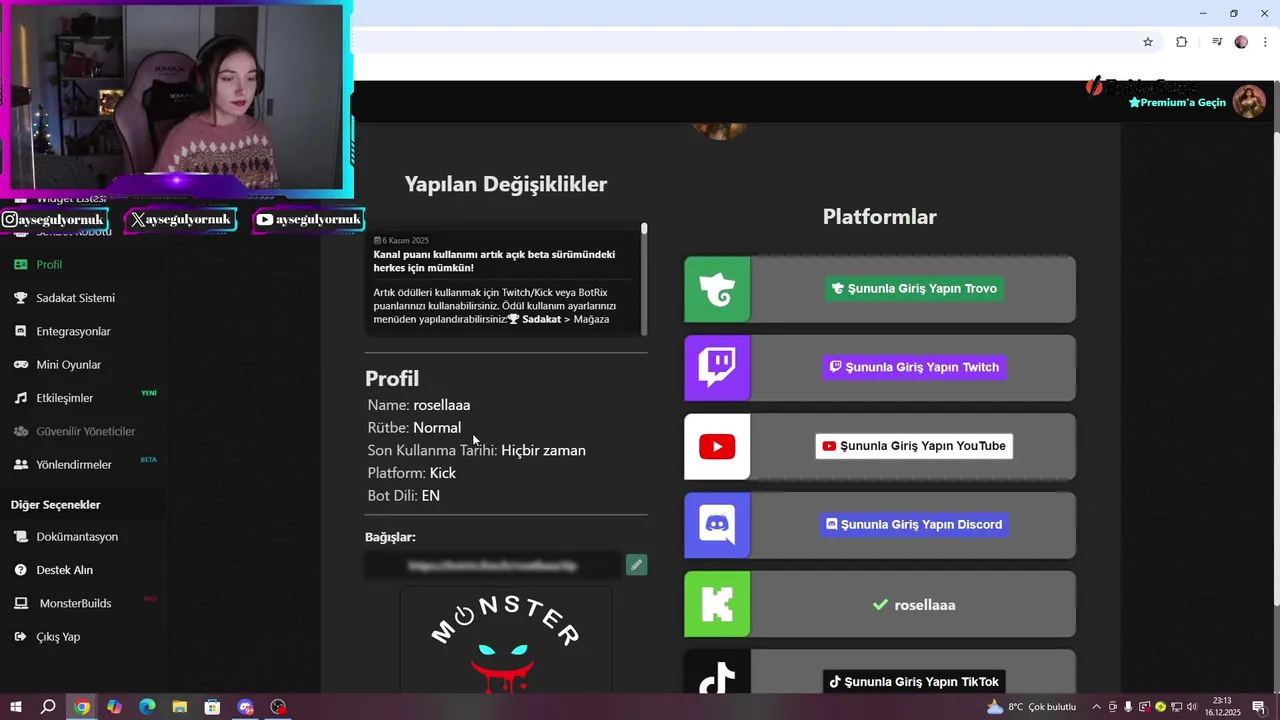Click the blurred Bağışlar link field

pos(492,565)
